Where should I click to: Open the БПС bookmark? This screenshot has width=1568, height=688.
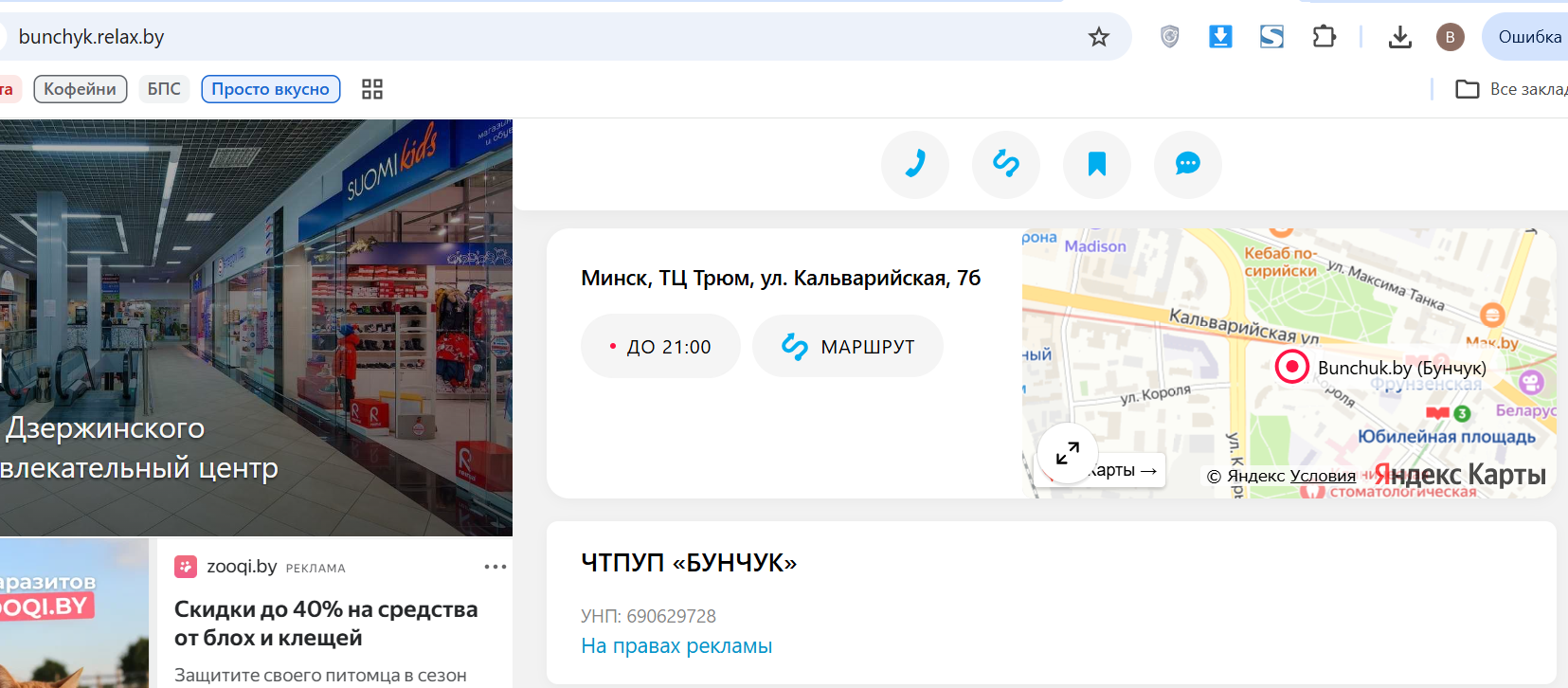[x=164, y=89]
